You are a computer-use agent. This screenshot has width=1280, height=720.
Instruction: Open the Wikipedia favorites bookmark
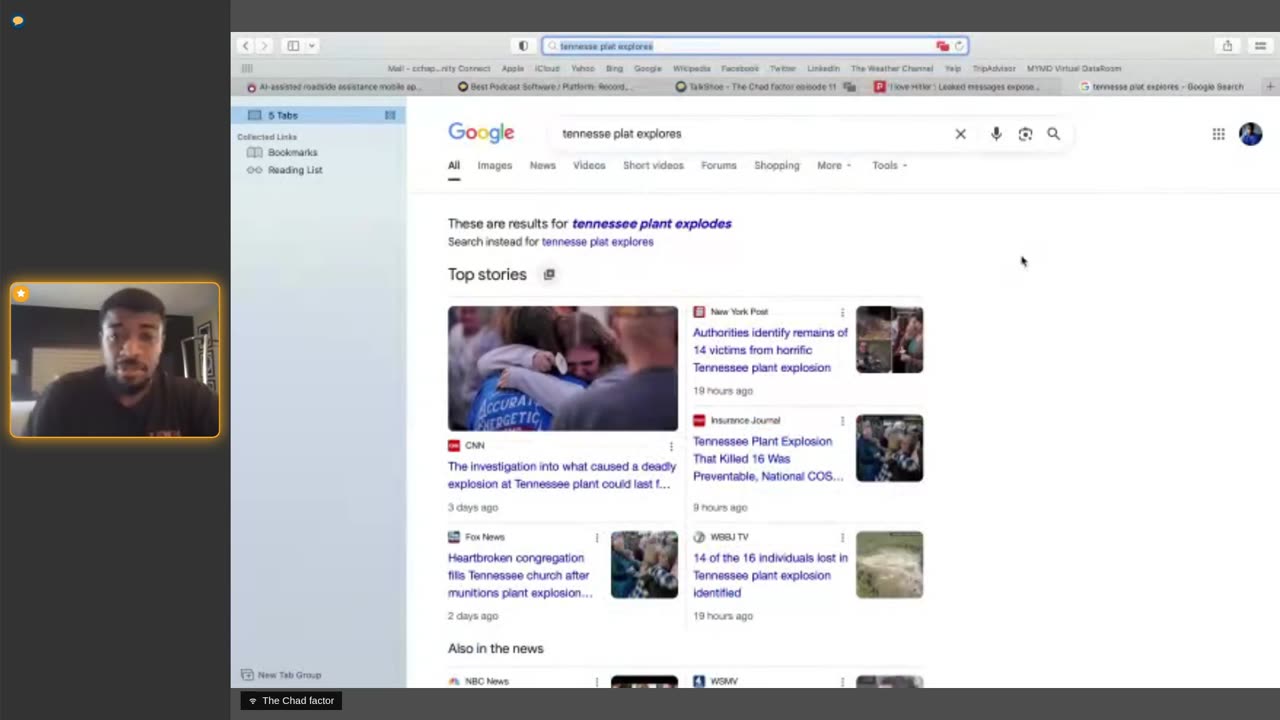[691, 69]
